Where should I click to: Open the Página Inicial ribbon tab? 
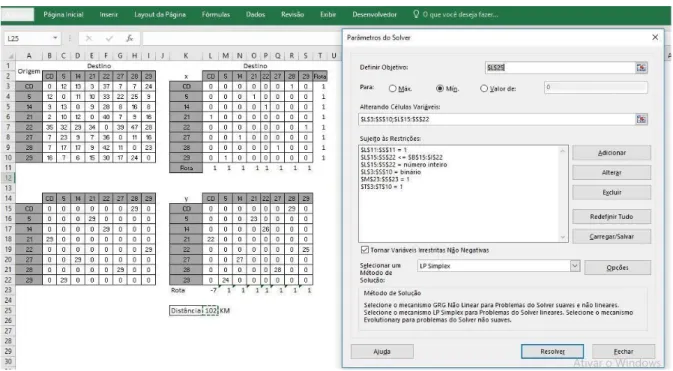pyautogui.click(x=63, y=15)
